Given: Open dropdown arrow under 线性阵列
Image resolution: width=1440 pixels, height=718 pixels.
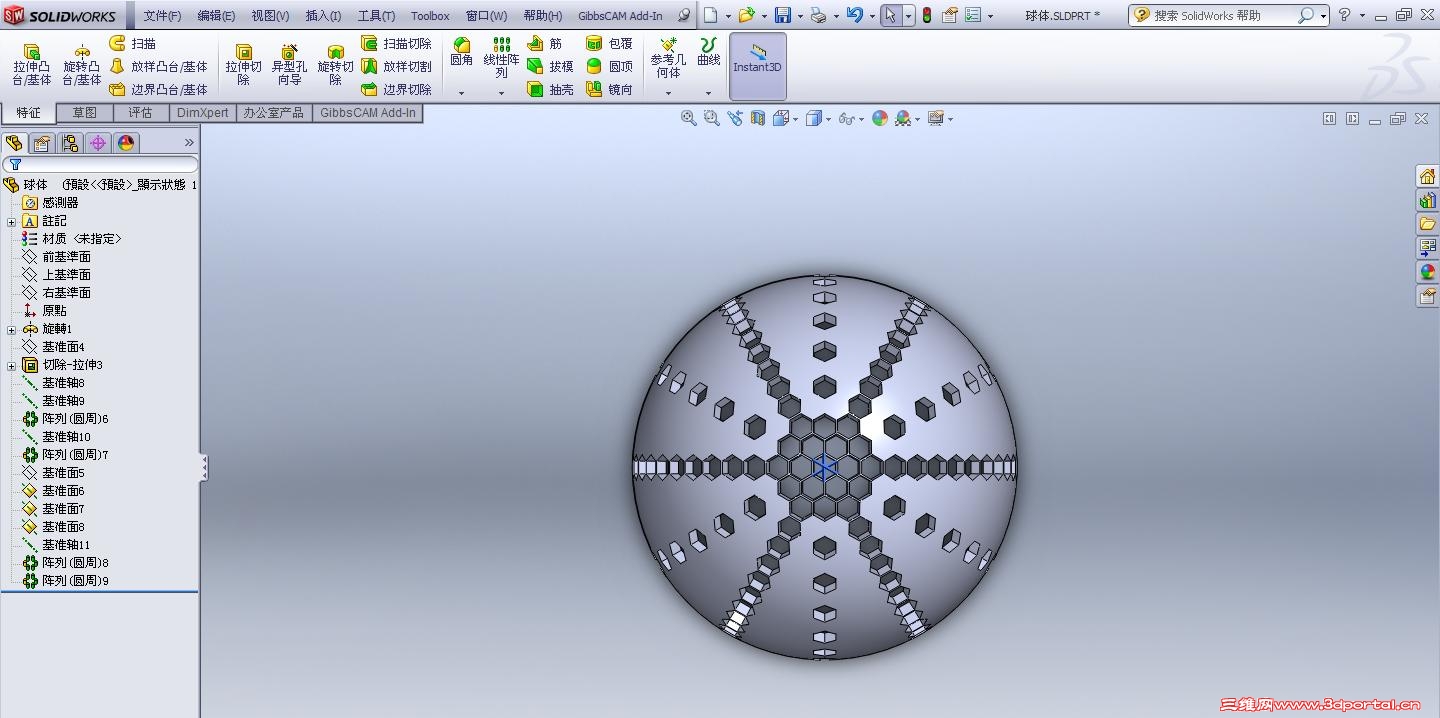Looking at the screenshot, I should pyautogui.click(x=501, y=93).
